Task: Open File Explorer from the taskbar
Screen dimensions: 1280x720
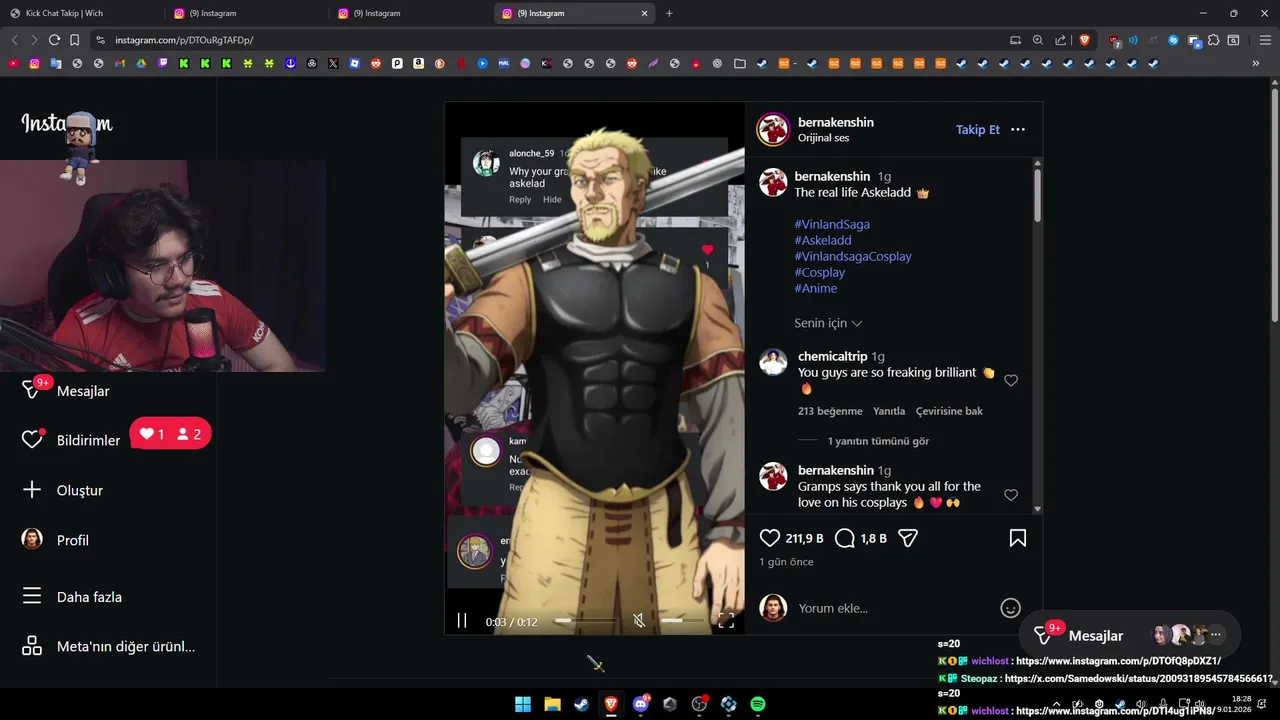Action: tap(552, 704)
